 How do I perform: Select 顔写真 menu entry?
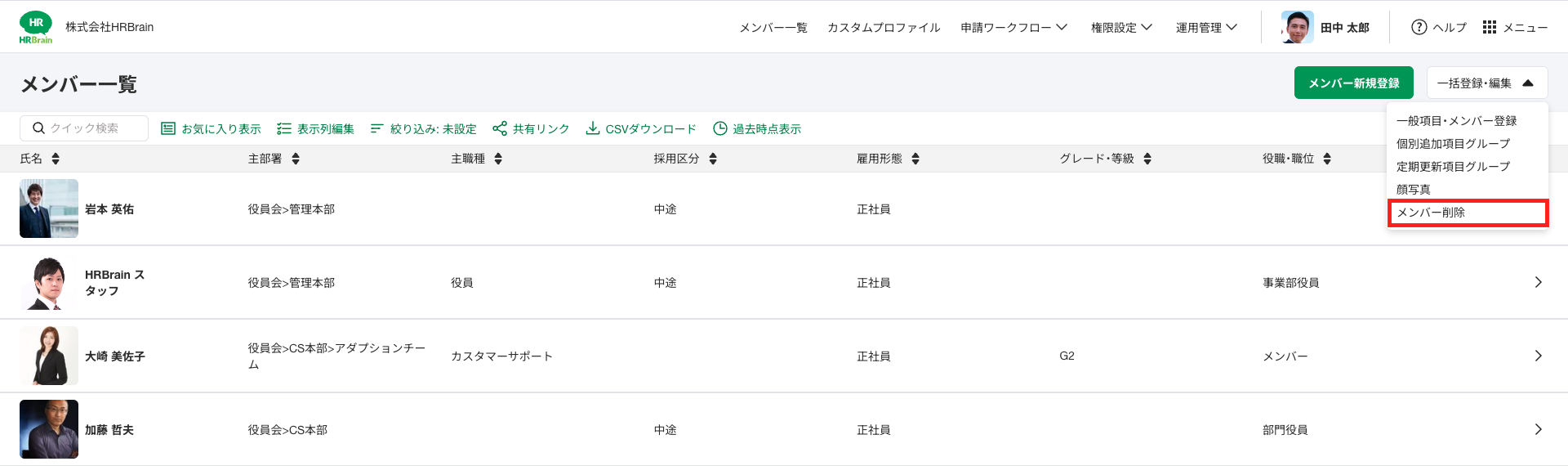1413,189
